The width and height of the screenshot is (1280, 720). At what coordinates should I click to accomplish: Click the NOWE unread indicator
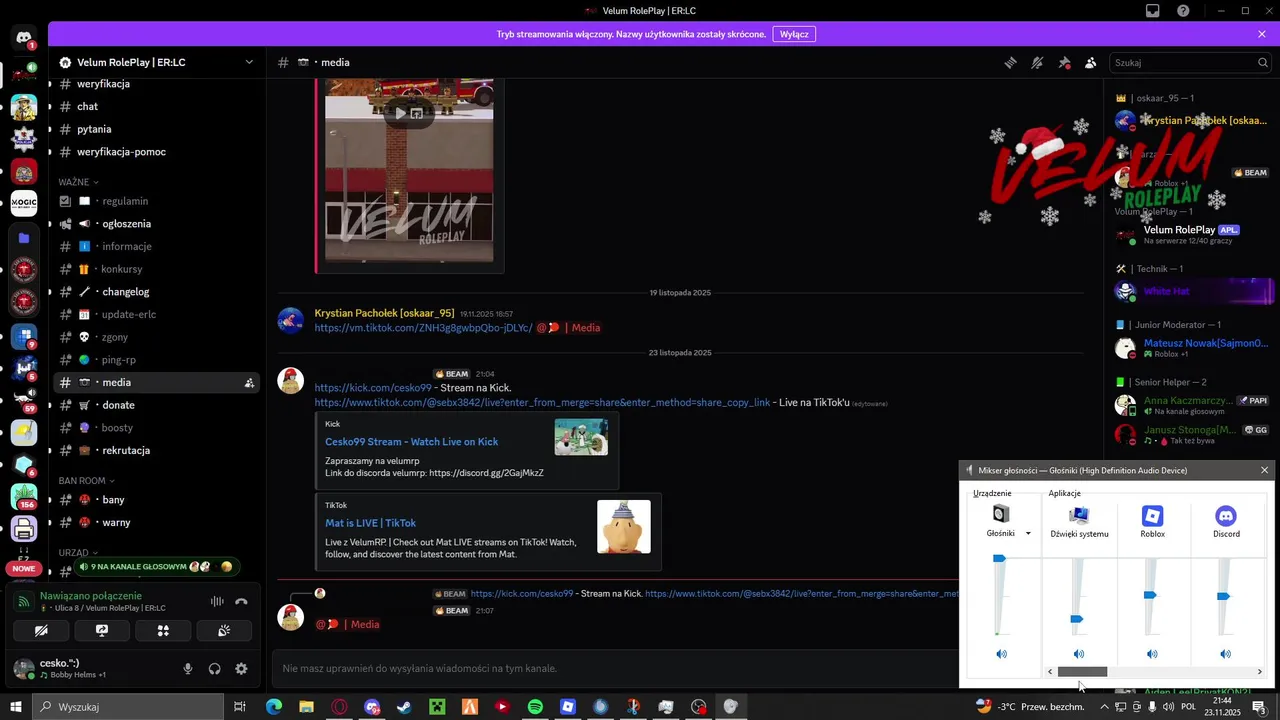click(x=24, y=568)
